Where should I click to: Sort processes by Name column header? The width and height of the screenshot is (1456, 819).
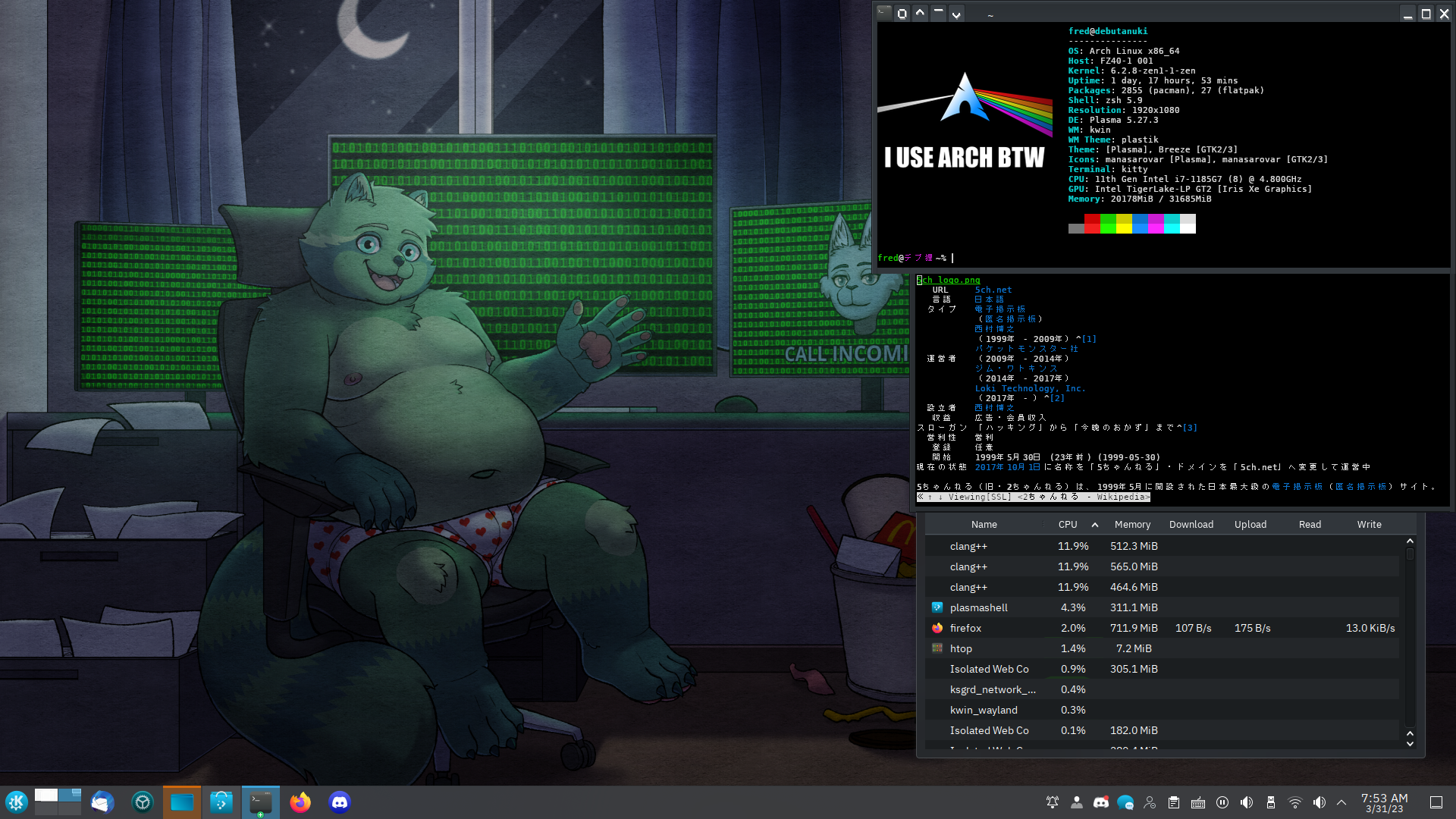[984, 525]
